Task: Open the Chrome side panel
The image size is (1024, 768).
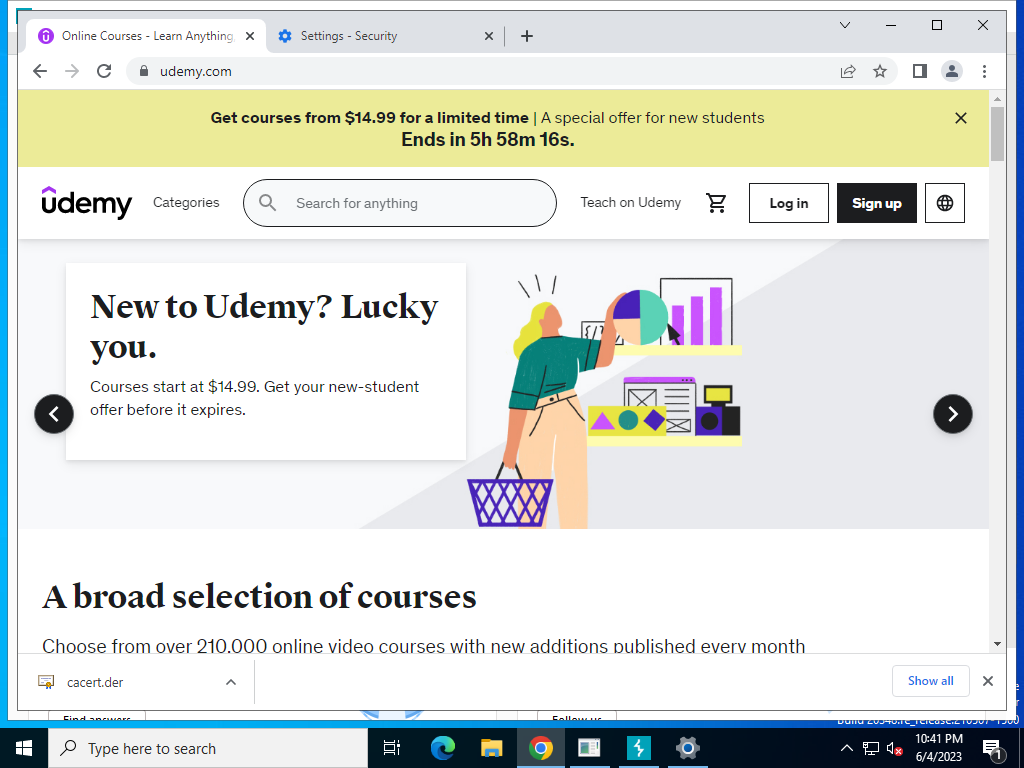Action: 920,71
